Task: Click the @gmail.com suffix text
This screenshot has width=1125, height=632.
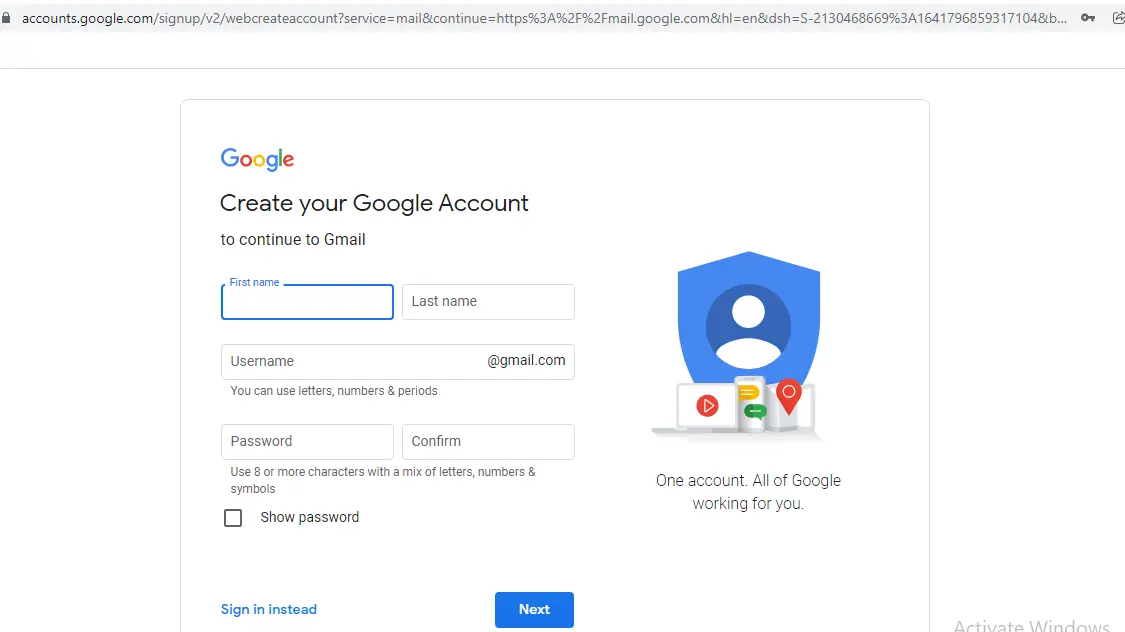Action: pyautogui.click(x=526, y=361)
